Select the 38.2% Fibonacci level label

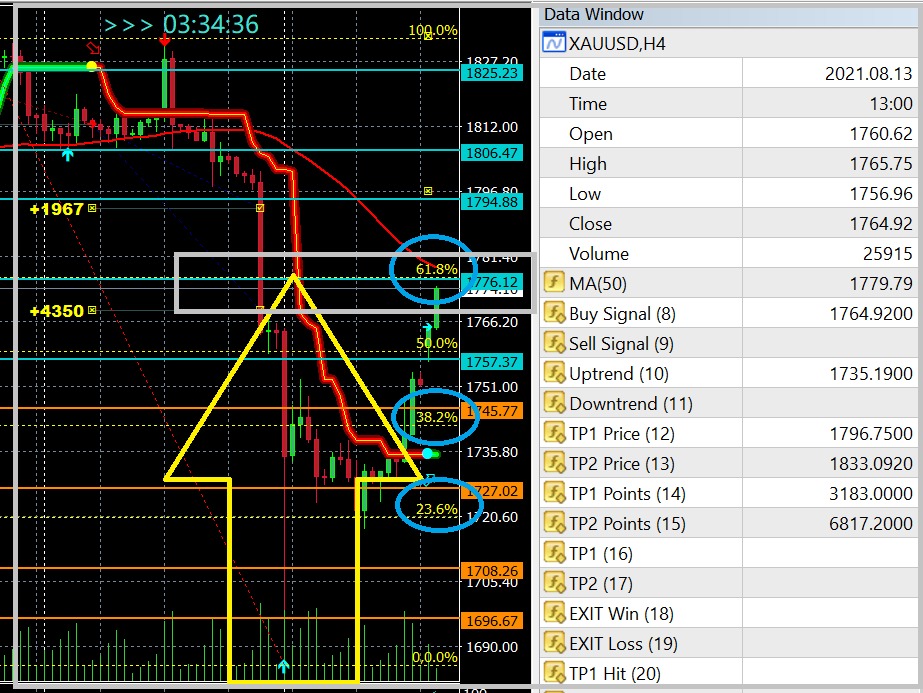(x=437, y=417)
